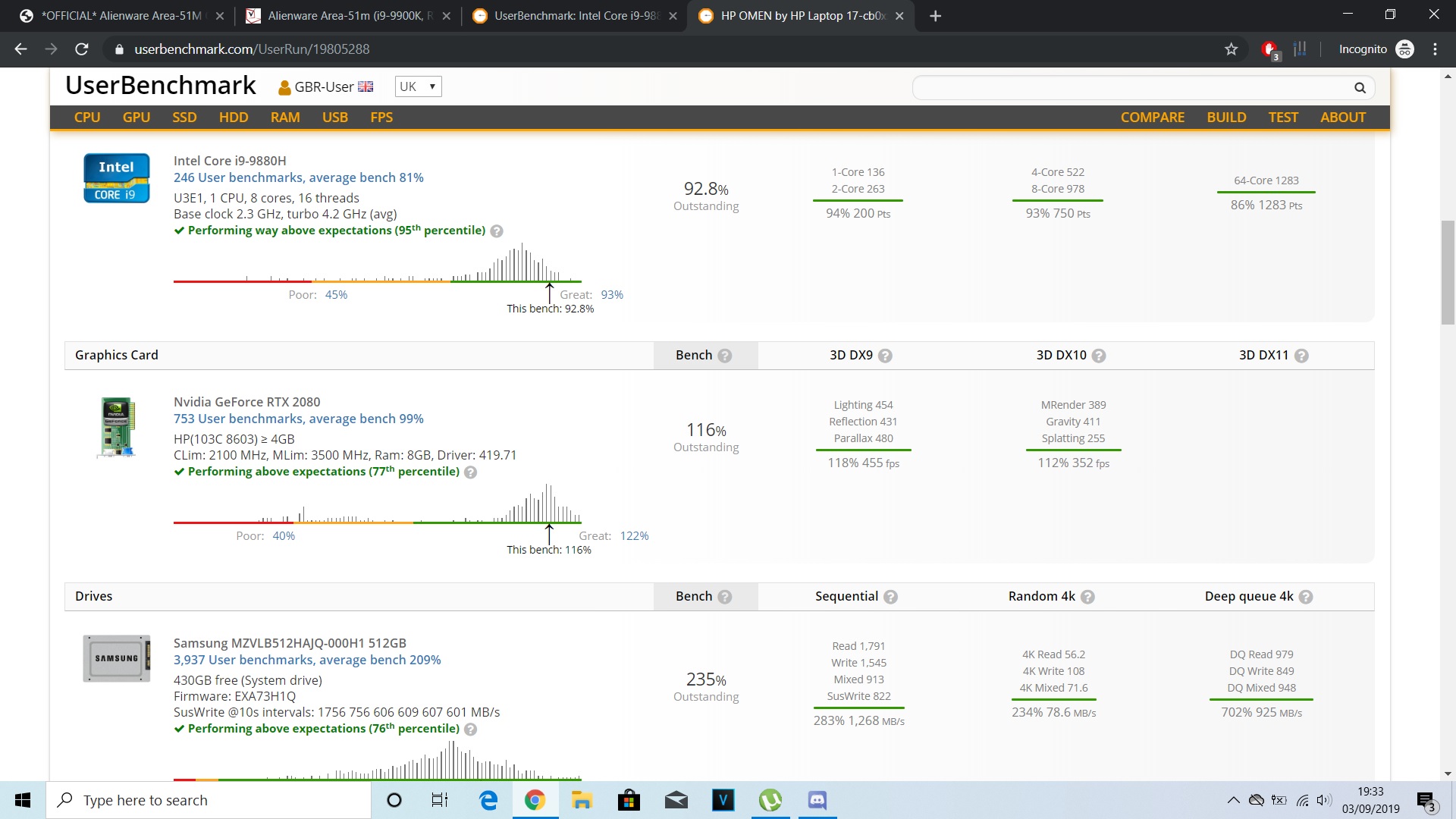This screenshot has width=1456, height=819.
Task: Click the Nvidia graphics card thumbnail image
Action: (118, 427)
